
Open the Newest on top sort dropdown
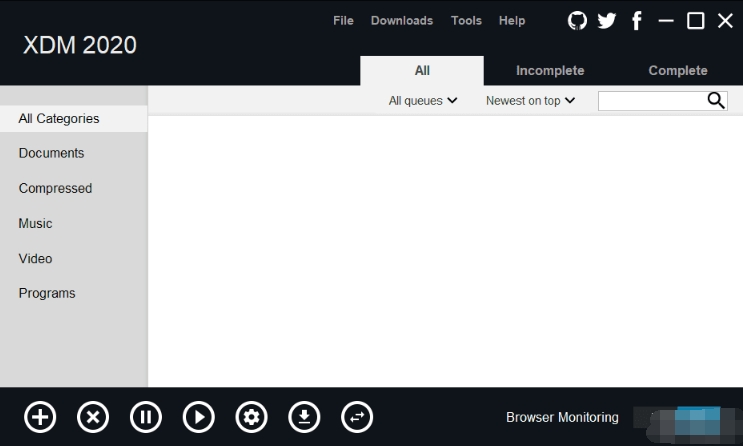pyautogui.click(x=530, y=100)
